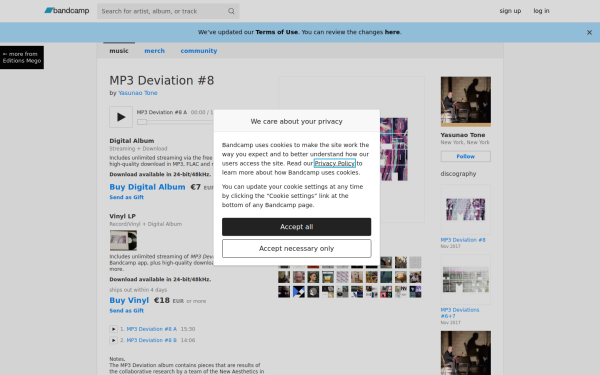
Task: Switch to the merch tab
Action: click(155, 51)
